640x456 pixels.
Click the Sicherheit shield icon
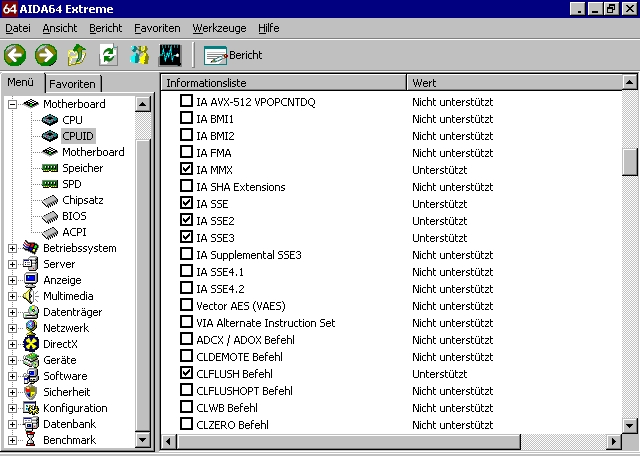31,392
